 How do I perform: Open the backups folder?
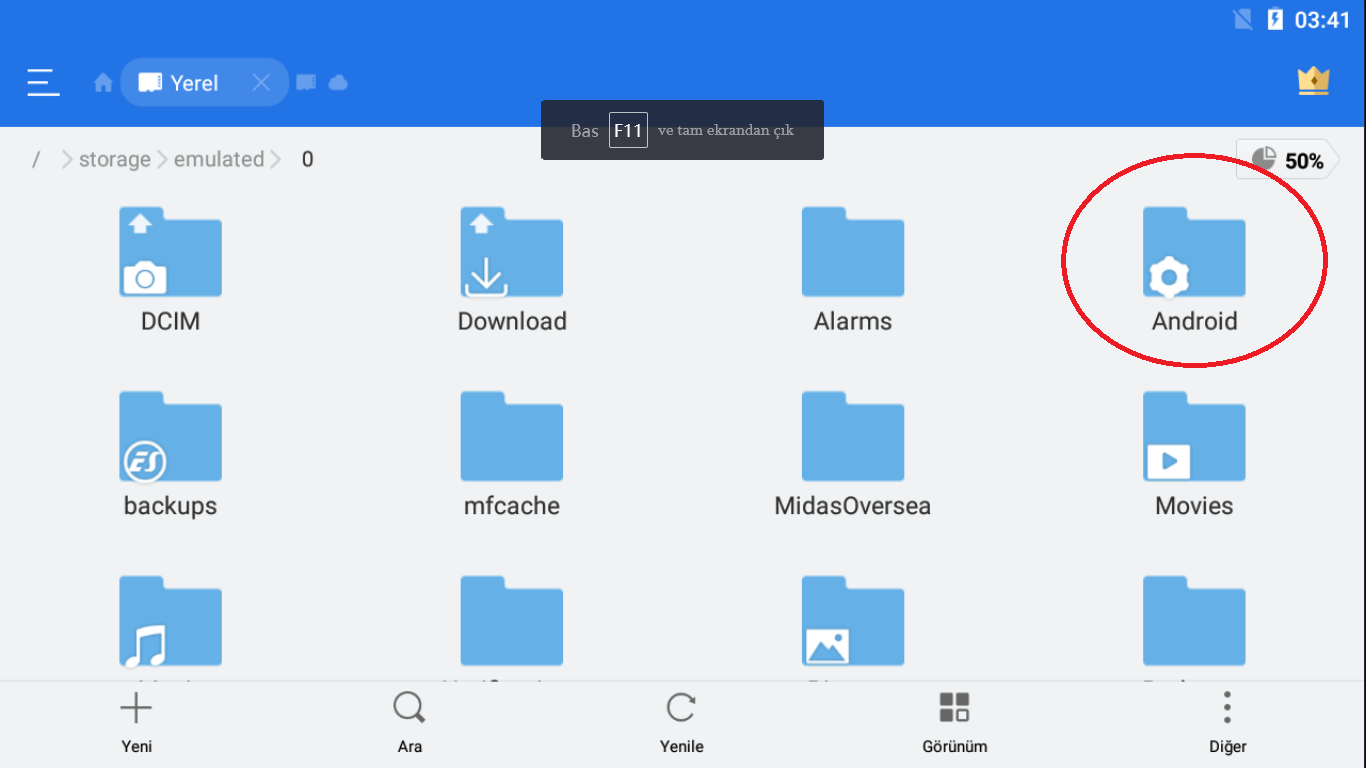[x=170, y=437]
